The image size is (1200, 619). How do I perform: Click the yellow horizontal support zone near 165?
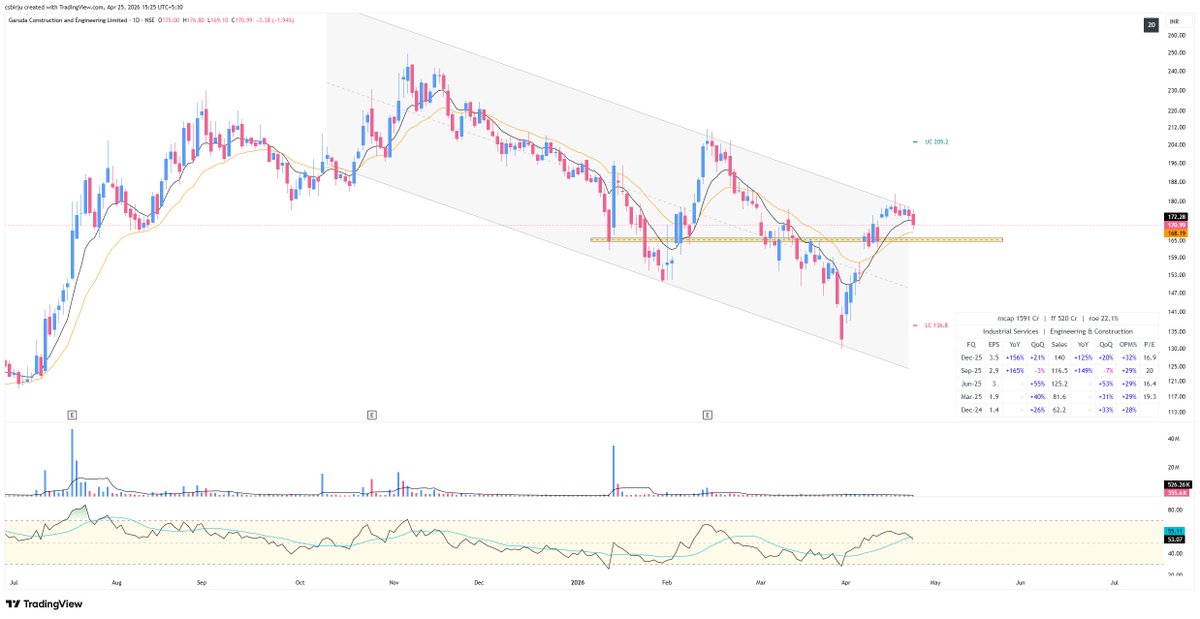click(x=796, y=240)
